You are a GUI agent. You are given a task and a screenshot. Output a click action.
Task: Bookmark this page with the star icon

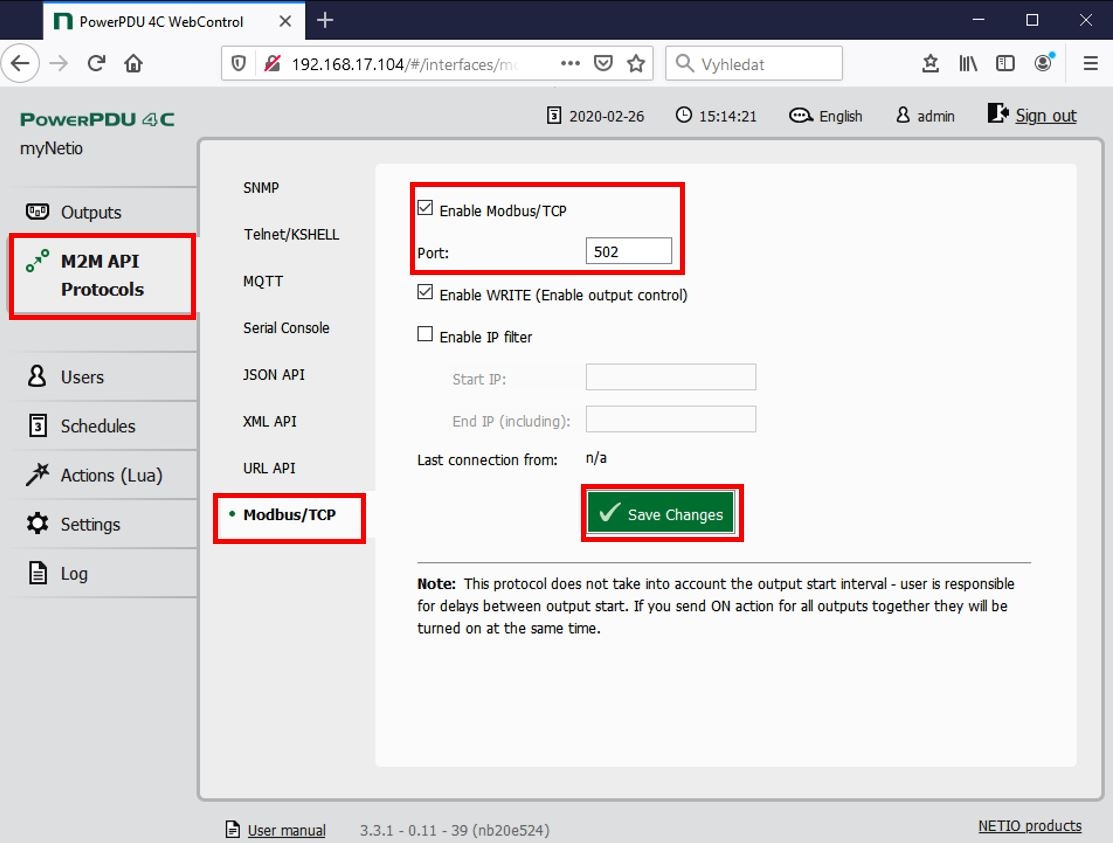tap(636, 64)
